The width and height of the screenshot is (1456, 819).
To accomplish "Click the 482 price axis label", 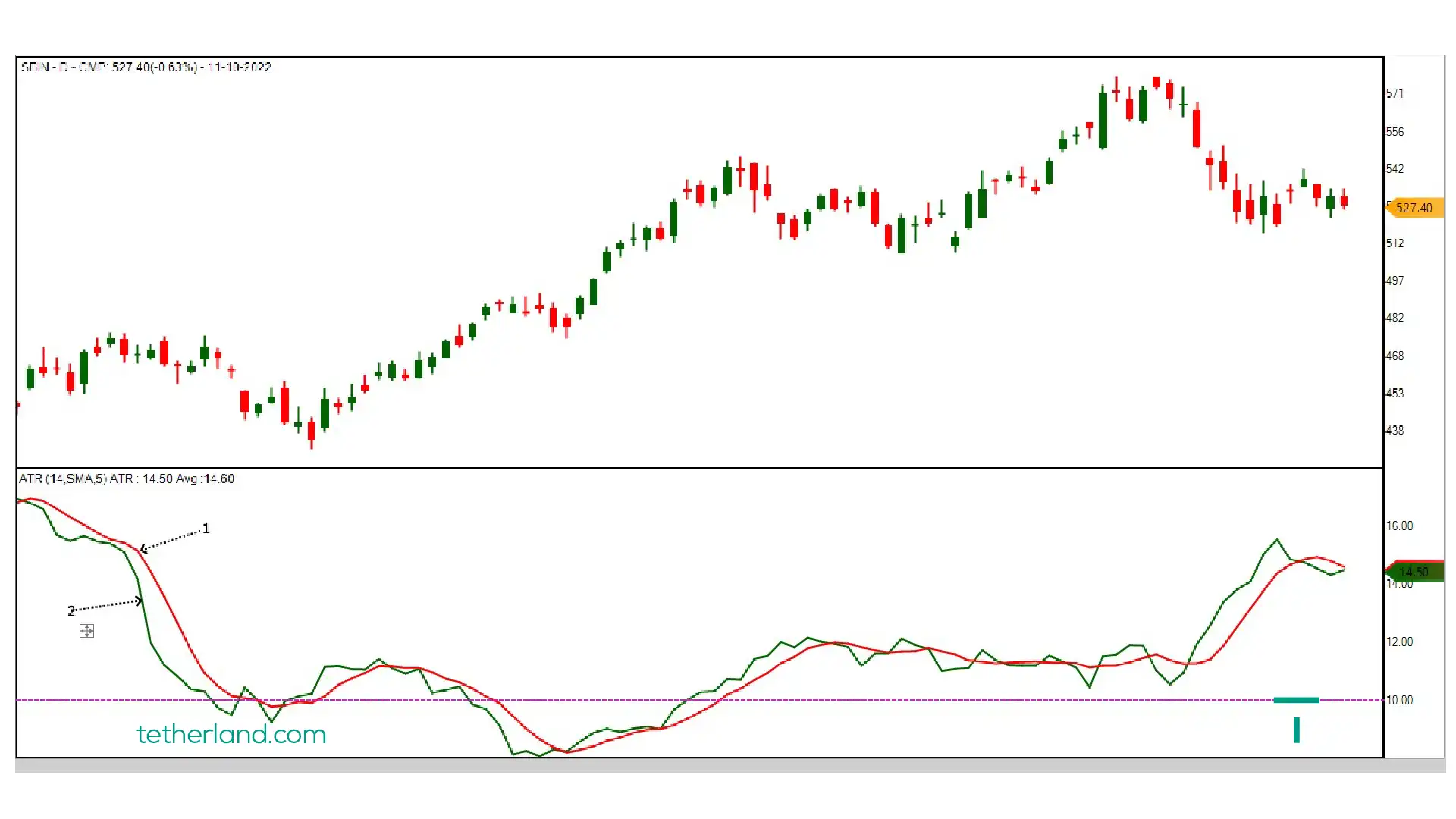I will click(1395, 318).
